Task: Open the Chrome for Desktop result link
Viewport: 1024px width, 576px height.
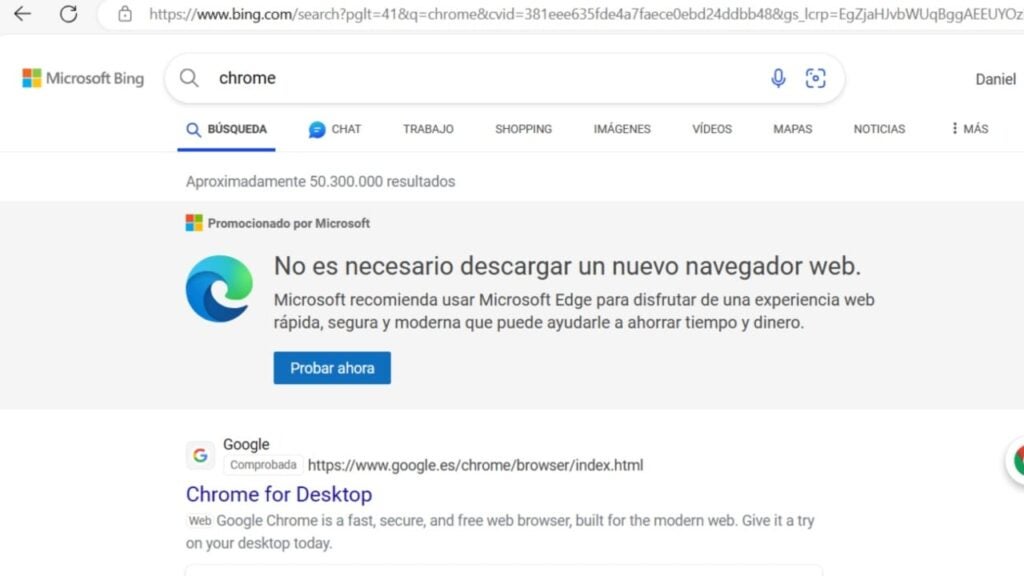Action: point(279,494)
